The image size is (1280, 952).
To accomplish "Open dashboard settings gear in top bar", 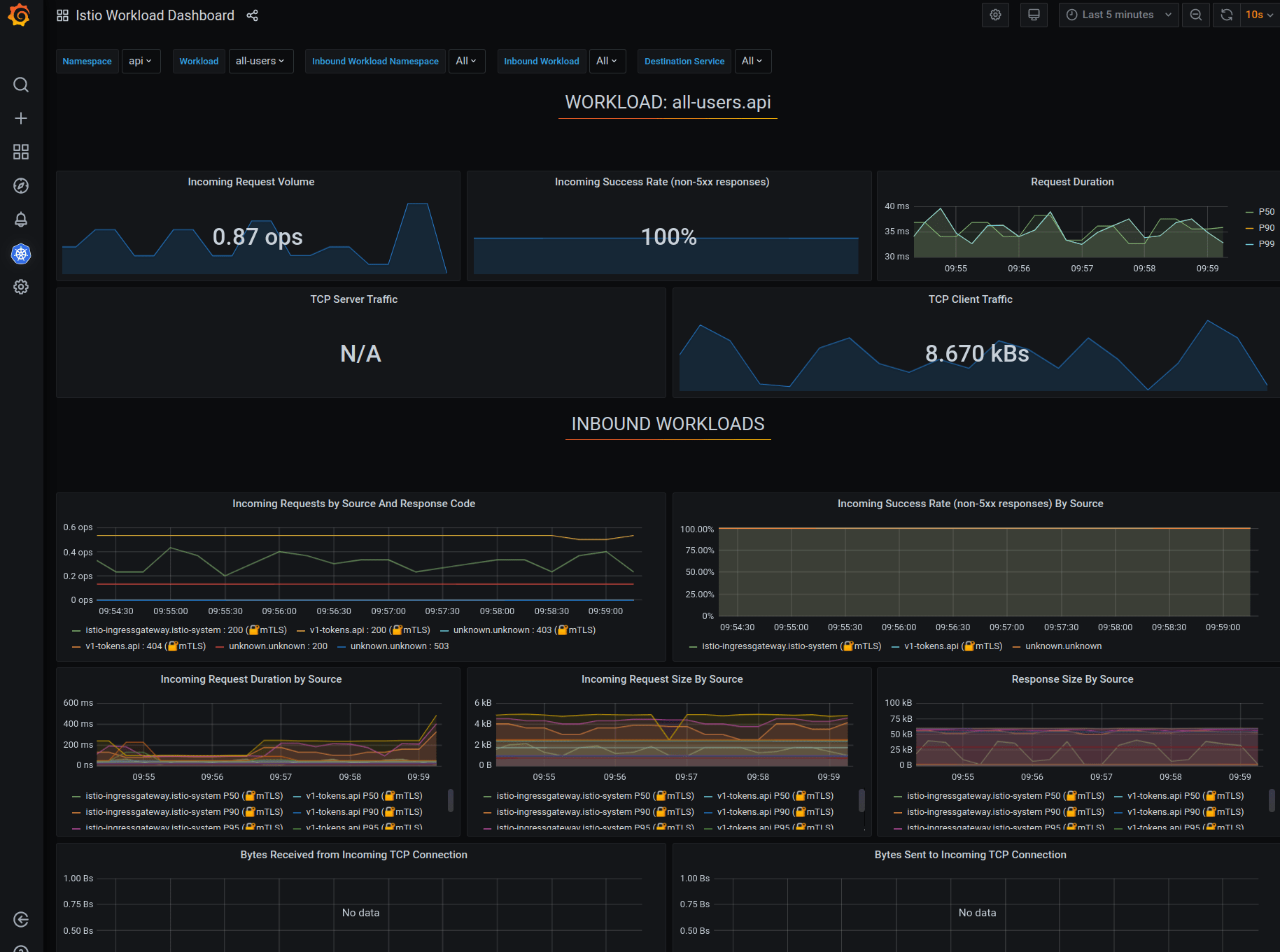I will coord(995,15).
